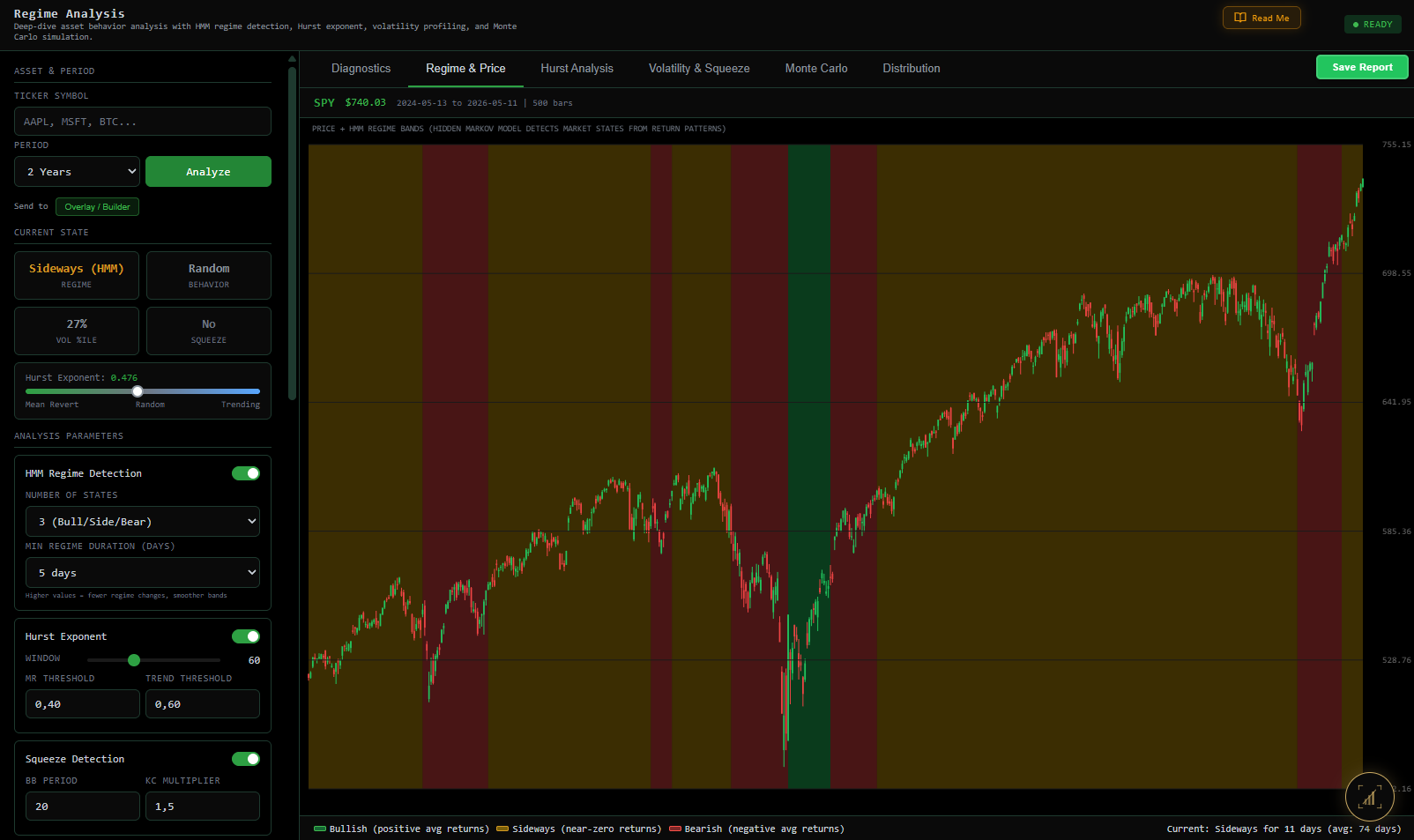This screenshot has height=840, width=1414.
Task: Click the green Bullish legend swatch
Action: [320, 829]
